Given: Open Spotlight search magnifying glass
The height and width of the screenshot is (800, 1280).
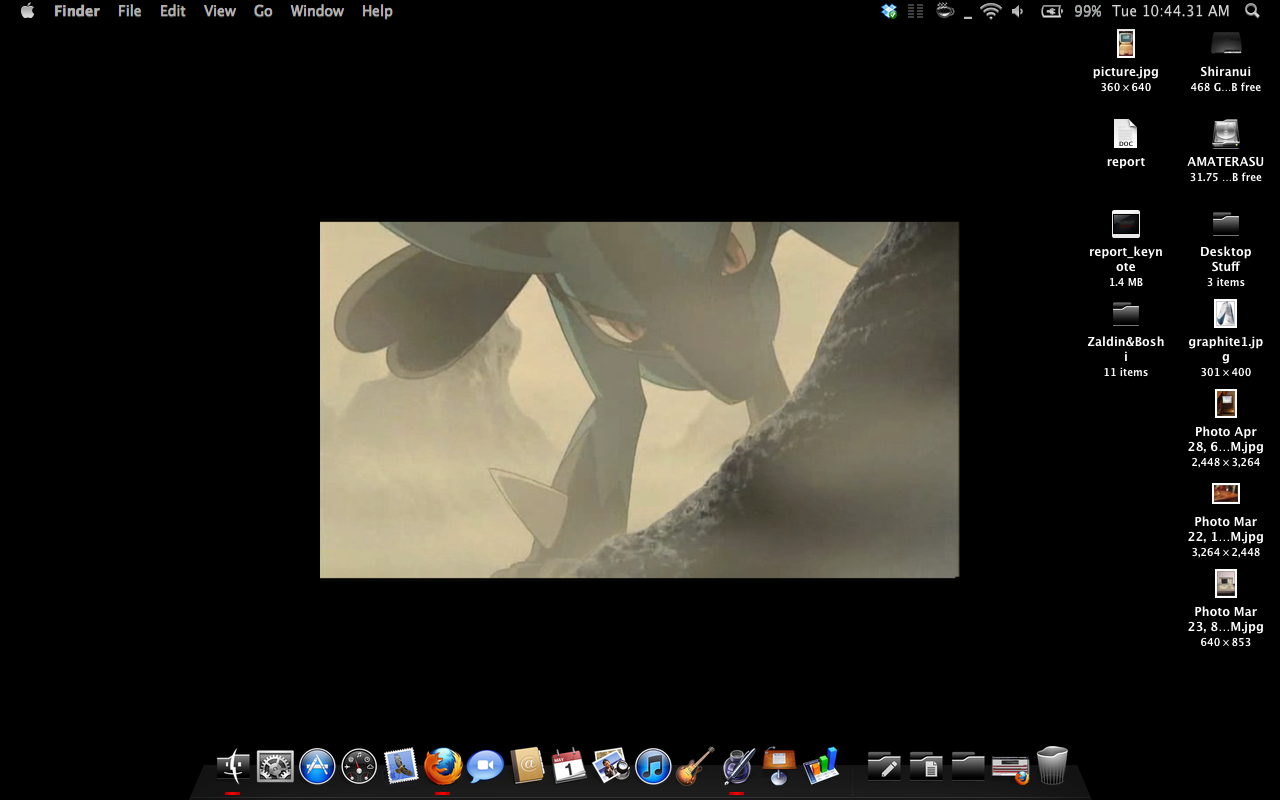Looking at the screenshot, I should pos(1252,11).
